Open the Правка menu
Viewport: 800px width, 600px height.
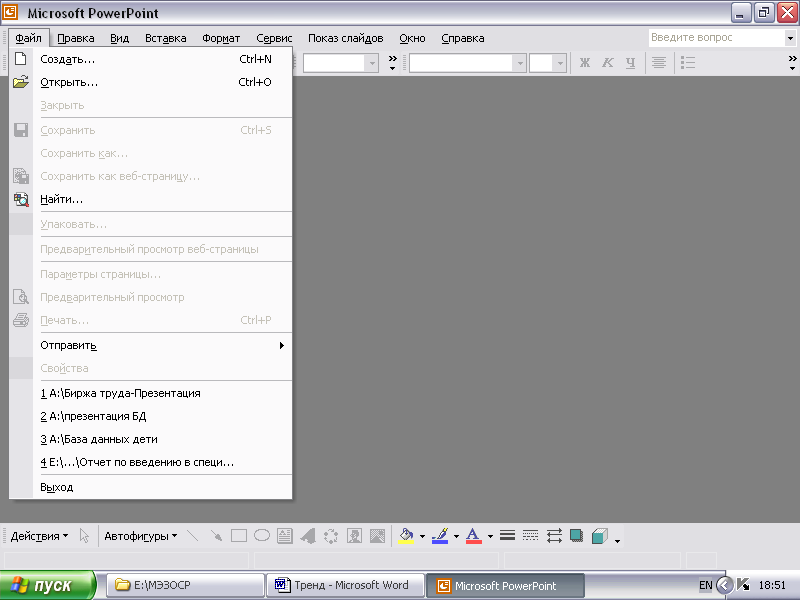coord(76,38)
